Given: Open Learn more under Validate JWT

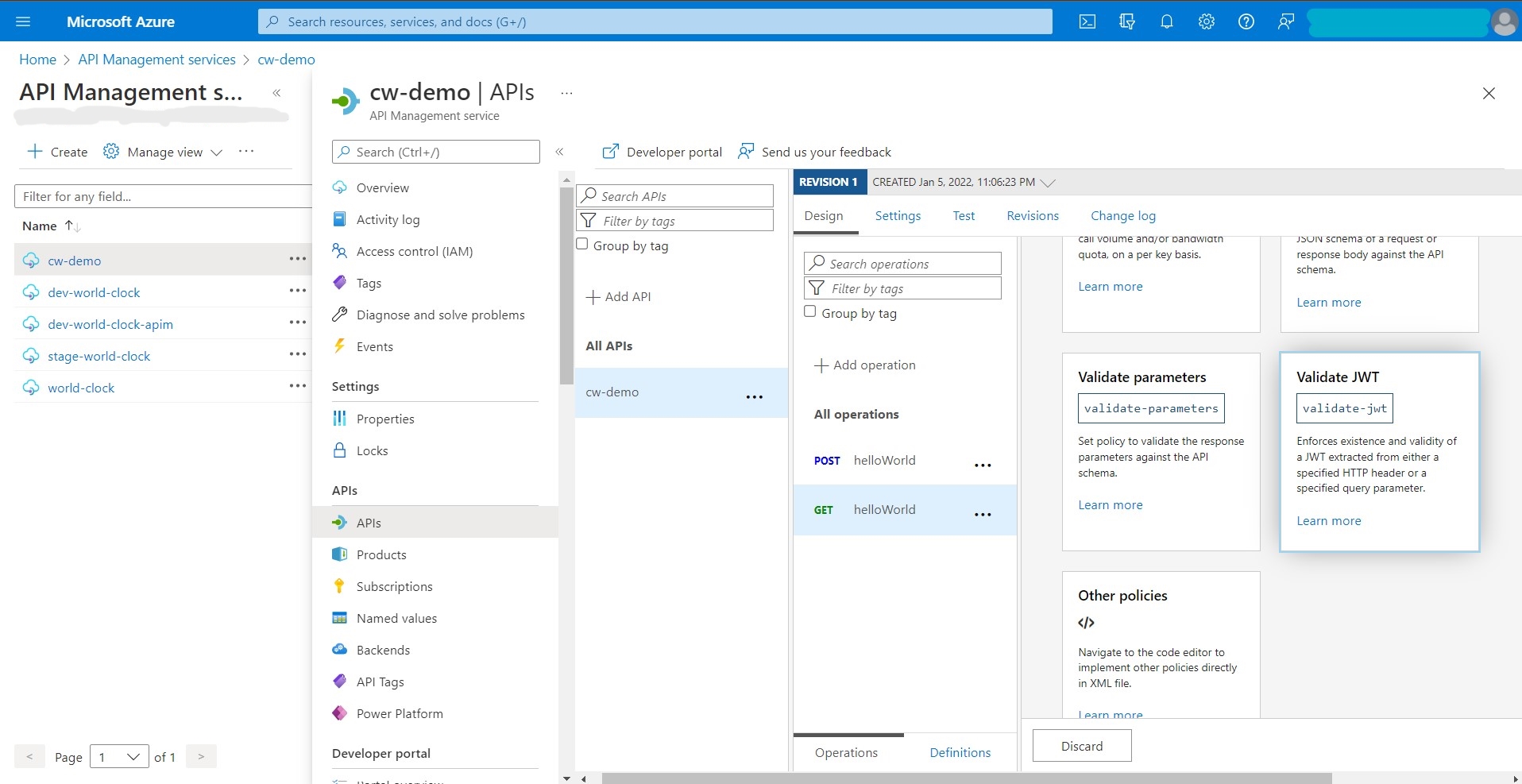Looking at the screenshot, I should coord(1328,521).
